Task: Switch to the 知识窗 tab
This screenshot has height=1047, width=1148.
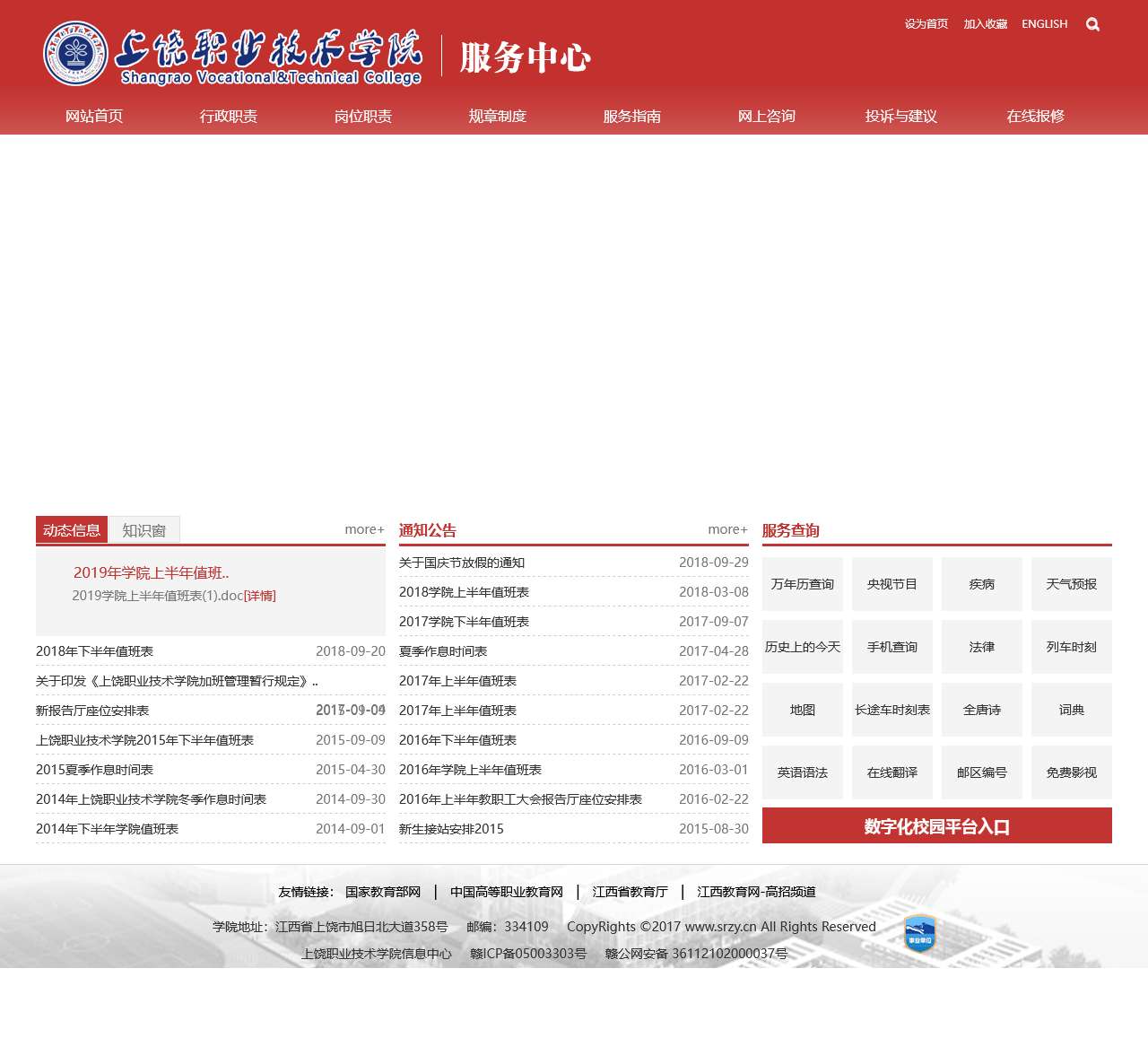Action: click(143, 530)
